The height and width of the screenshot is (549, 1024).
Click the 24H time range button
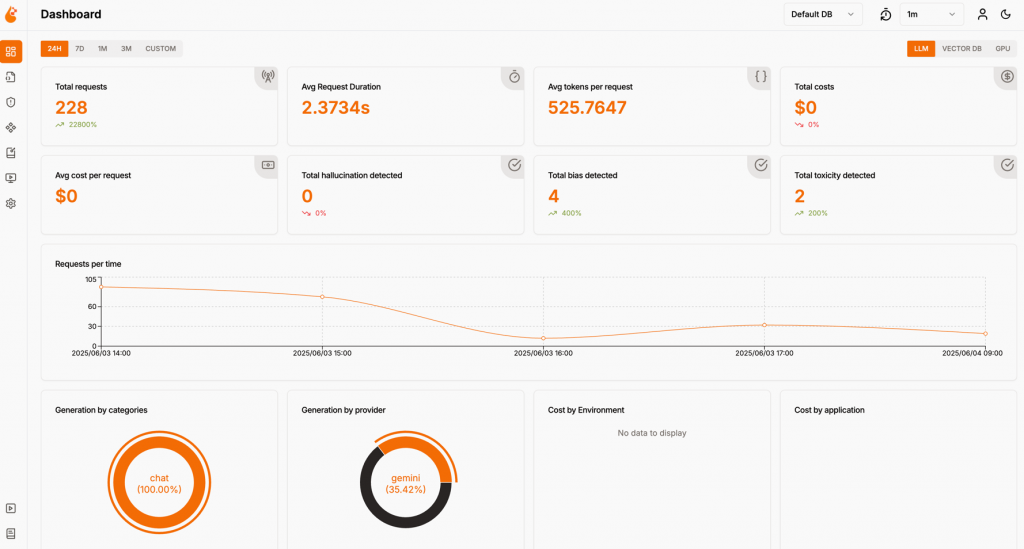55,48
